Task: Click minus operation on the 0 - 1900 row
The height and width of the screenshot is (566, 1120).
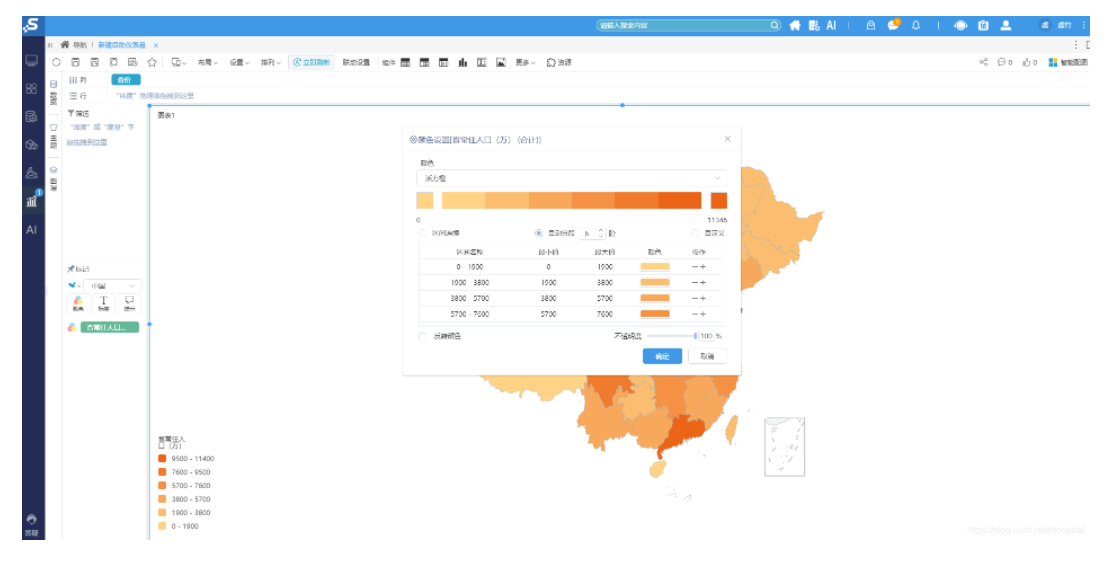Action: tap(695, 267)
